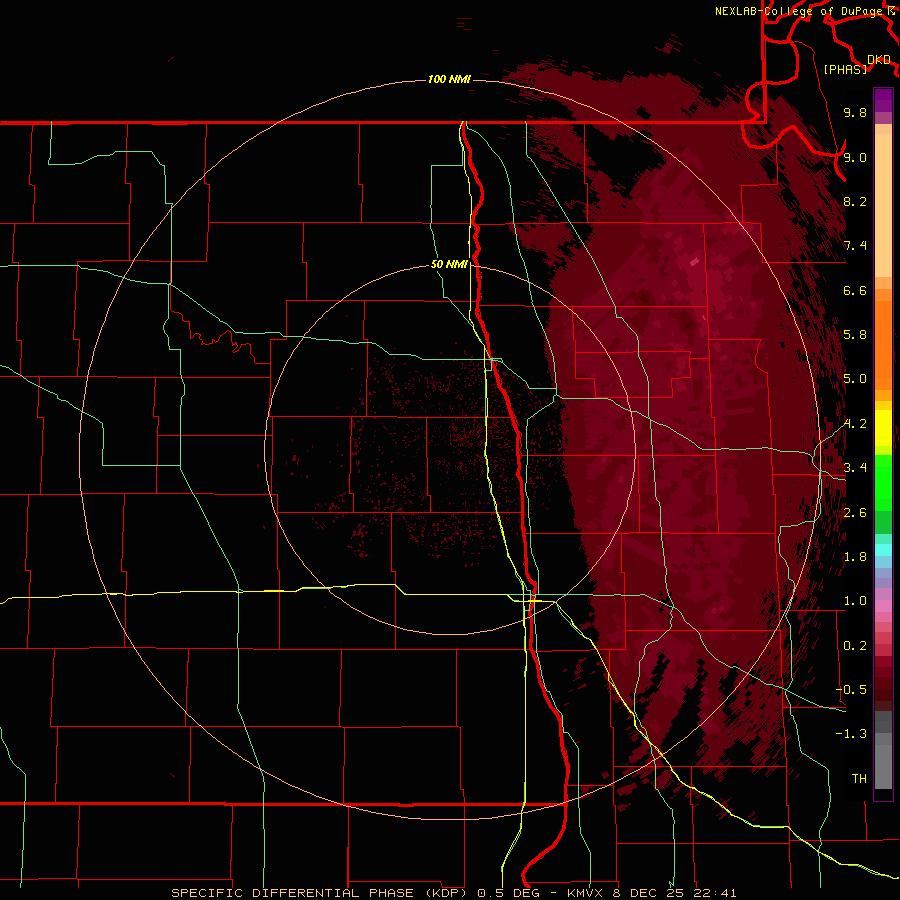Select the 3.4 scale value

click(x=855, y=468)
